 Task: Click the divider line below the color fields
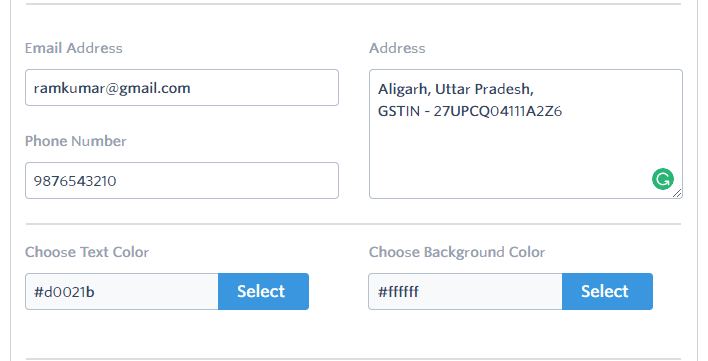[x=353, y=359]
